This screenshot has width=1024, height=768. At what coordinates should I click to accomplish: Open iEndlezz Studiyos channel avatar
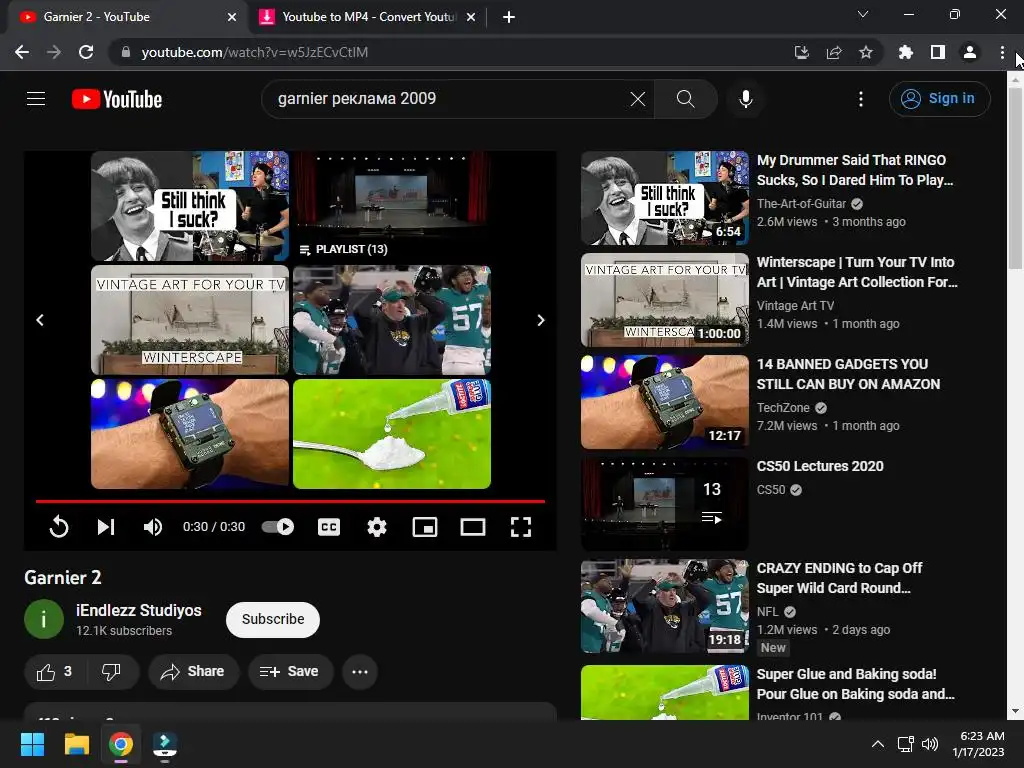tap(44, 618)
